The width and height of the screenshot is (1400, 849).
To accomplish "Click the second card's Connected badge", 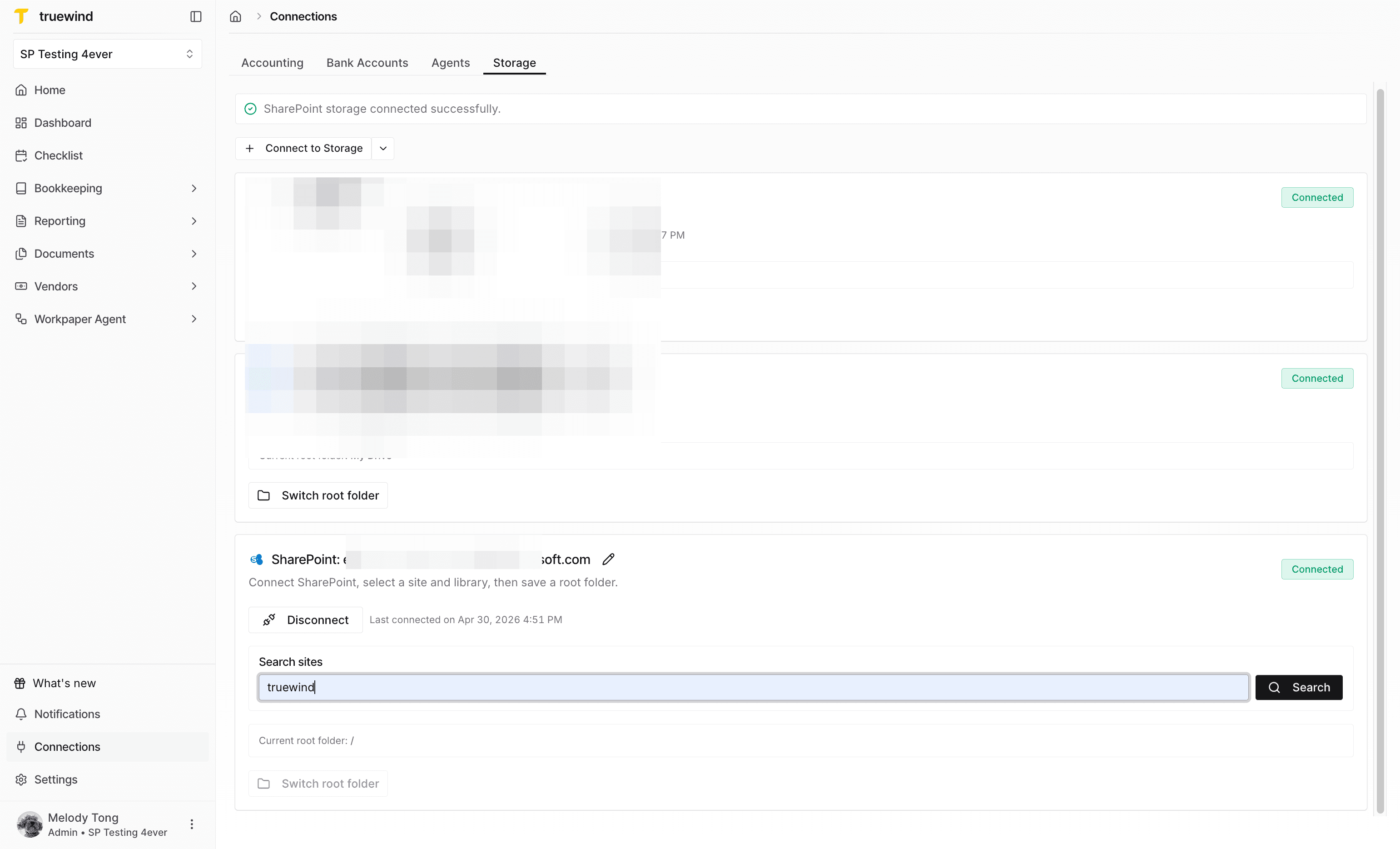I will point(1317,378).
